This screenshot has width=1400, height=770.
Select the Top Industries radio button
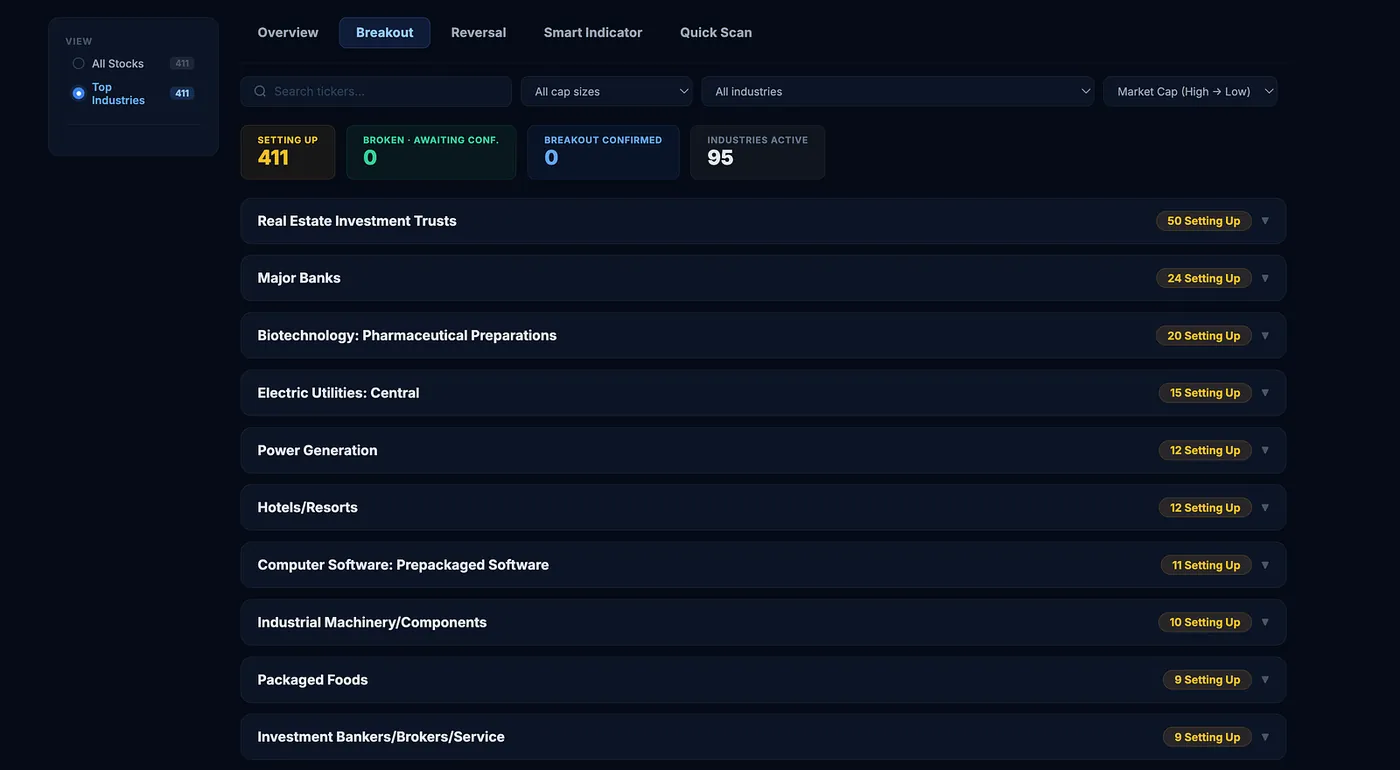pos(79,93)
